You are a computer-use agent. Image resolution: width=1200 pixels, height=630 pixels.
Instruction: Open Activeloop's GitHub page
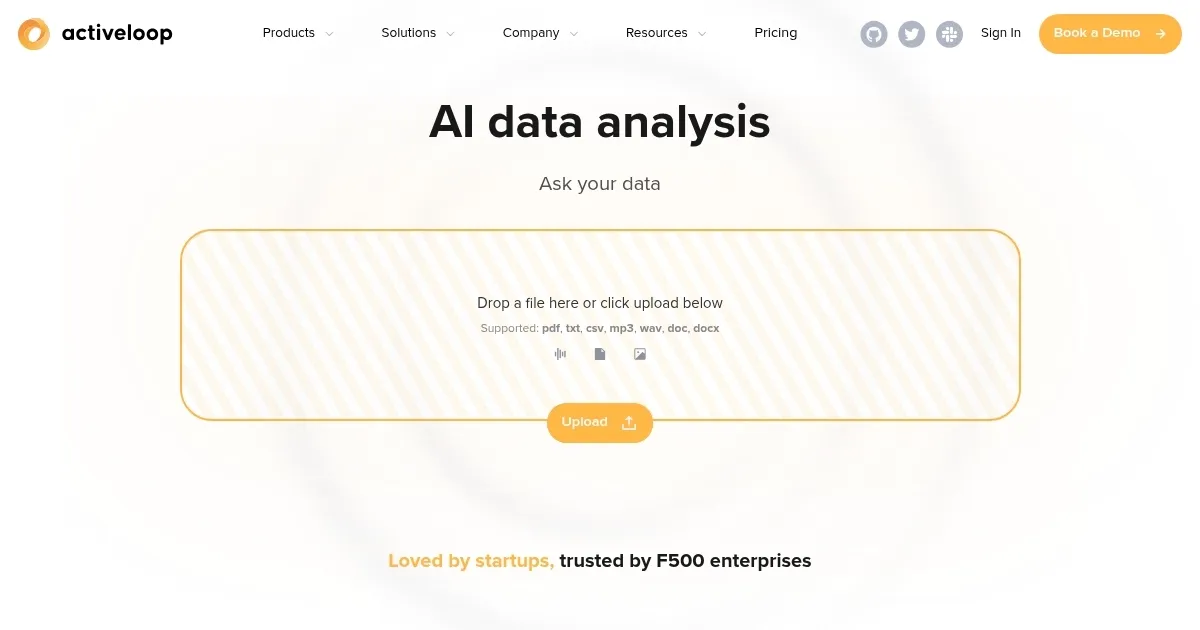coord(874,33)
